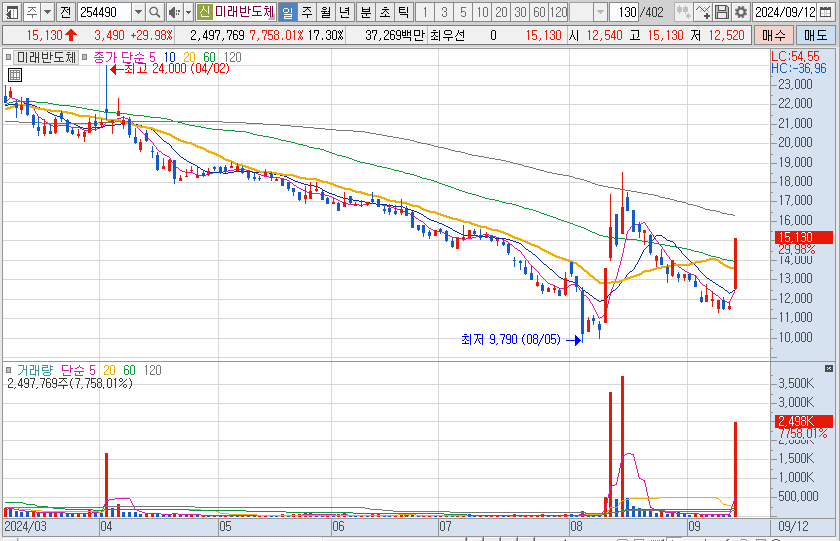Click the green 60 price MA legend
This screenshot has height=541, width=840.
(209, 57)
